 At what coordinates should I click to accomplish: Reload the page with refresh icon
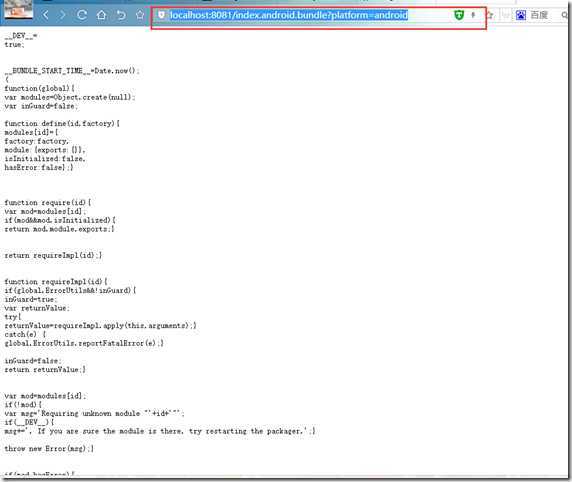coord(82,15)
